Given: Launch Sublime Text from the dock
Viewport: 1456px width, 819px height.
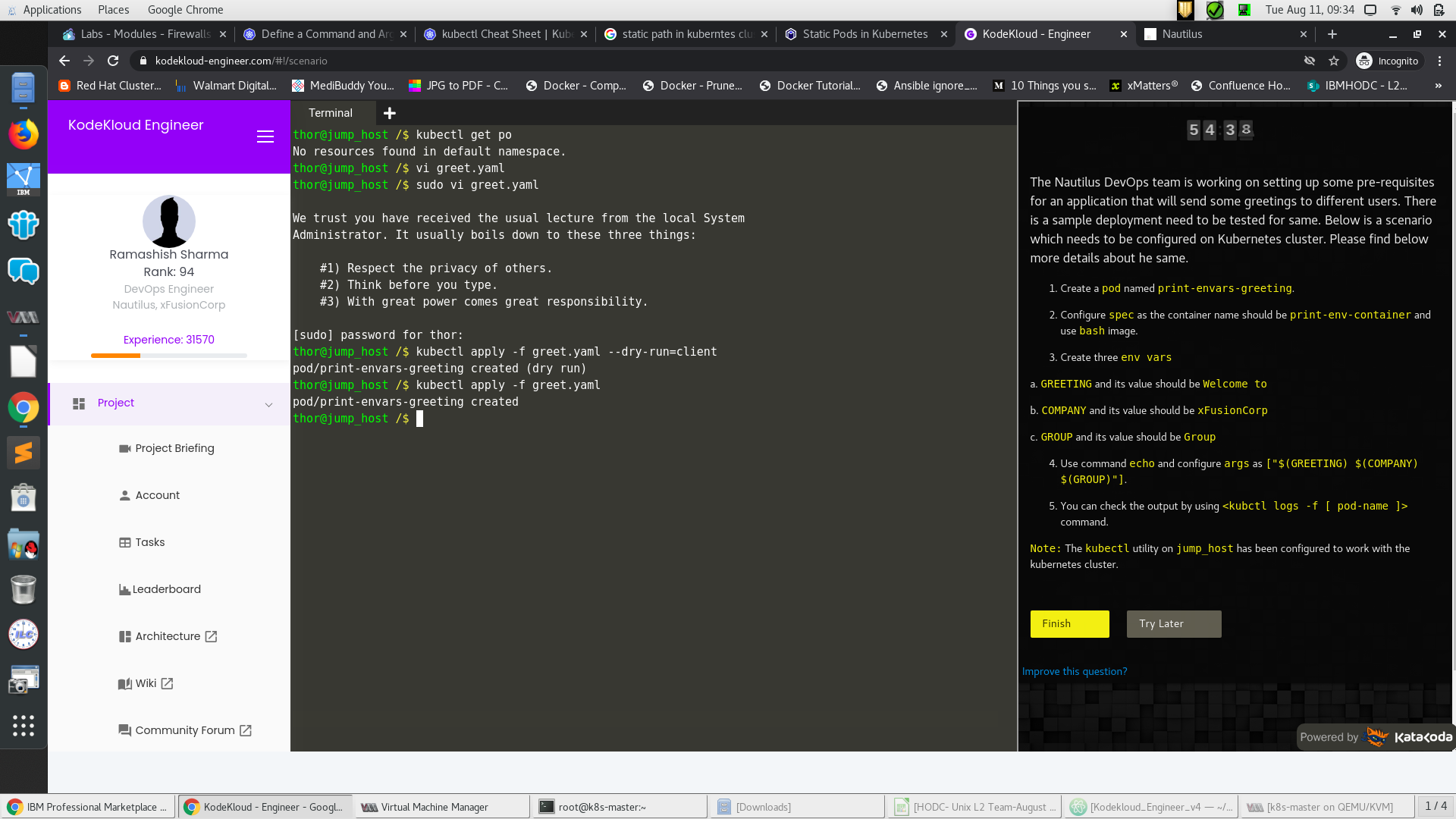Looking at the screenshot, I should (23, 453).
